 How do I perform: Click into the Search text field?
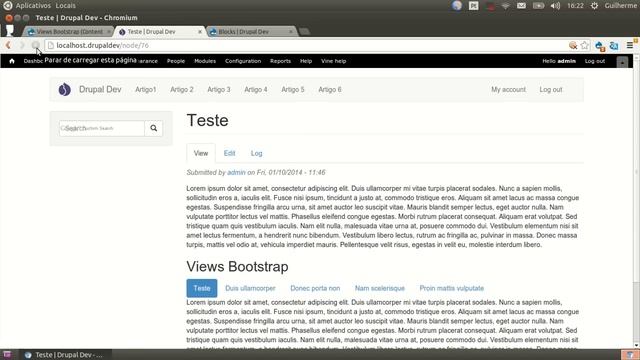[102, 128]
